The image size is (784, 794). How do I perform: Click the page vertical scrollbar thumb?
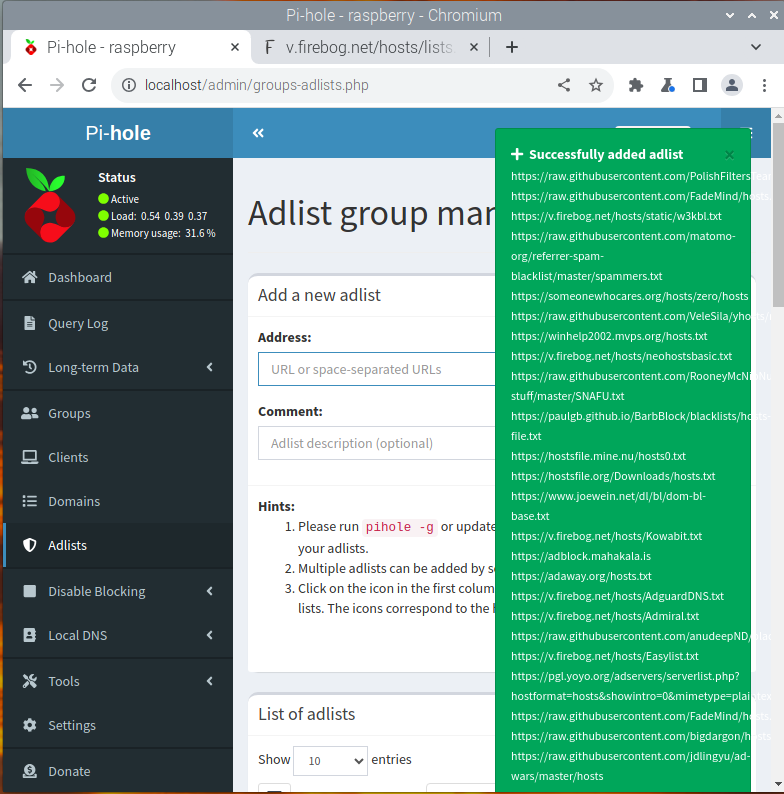pos(778,213)
